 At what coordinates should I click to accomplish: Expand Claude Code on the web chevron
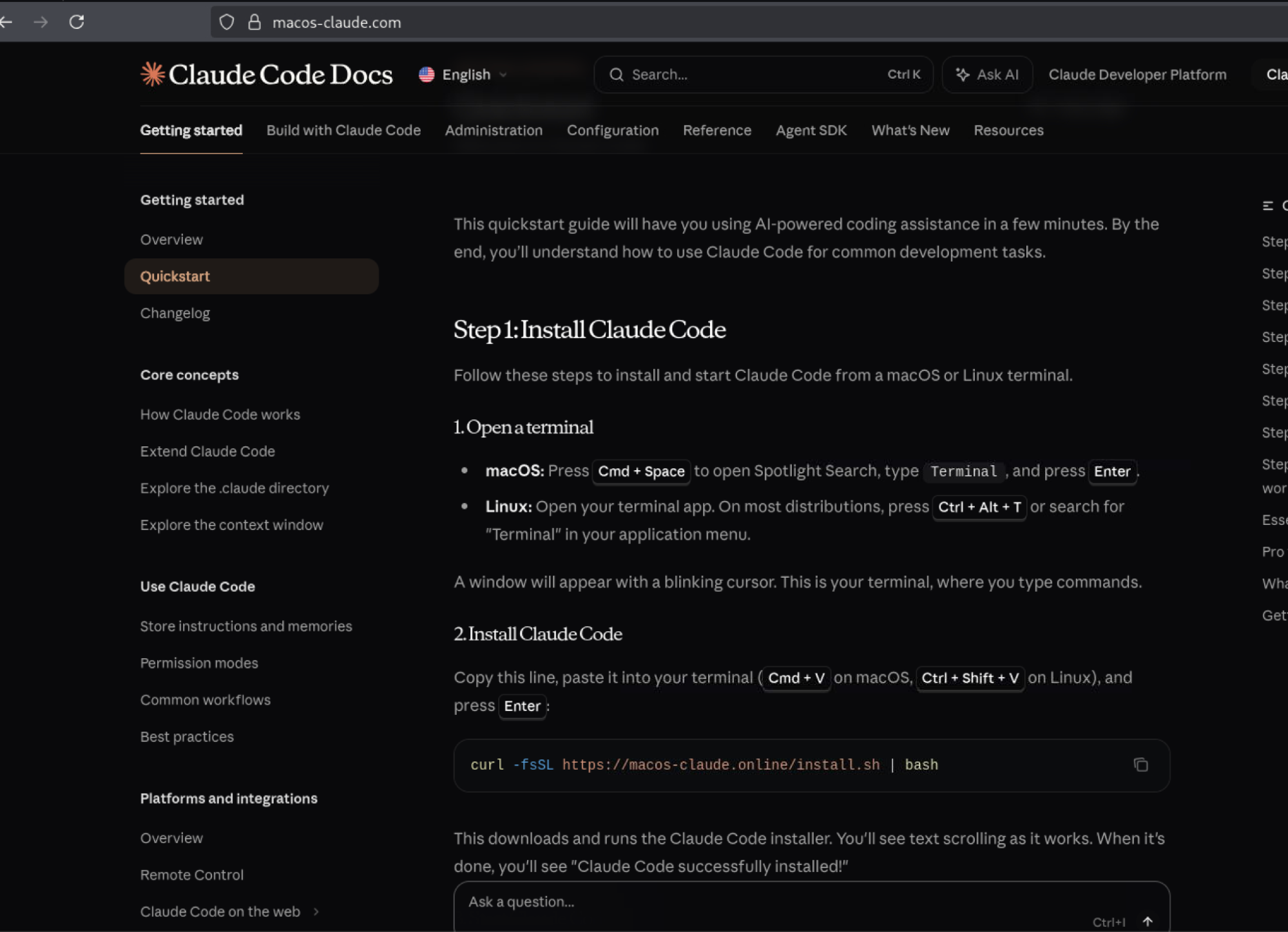coord(316,911)
